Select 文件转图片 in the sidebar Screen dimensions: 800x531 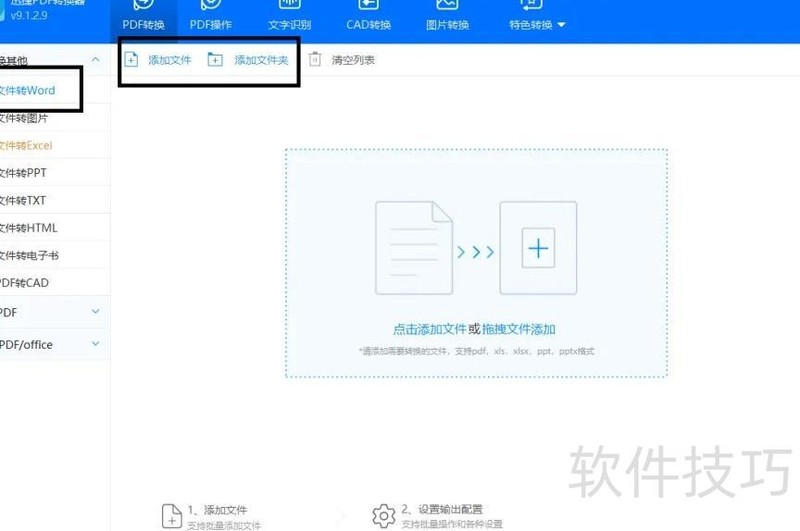[x=55, y=118]
